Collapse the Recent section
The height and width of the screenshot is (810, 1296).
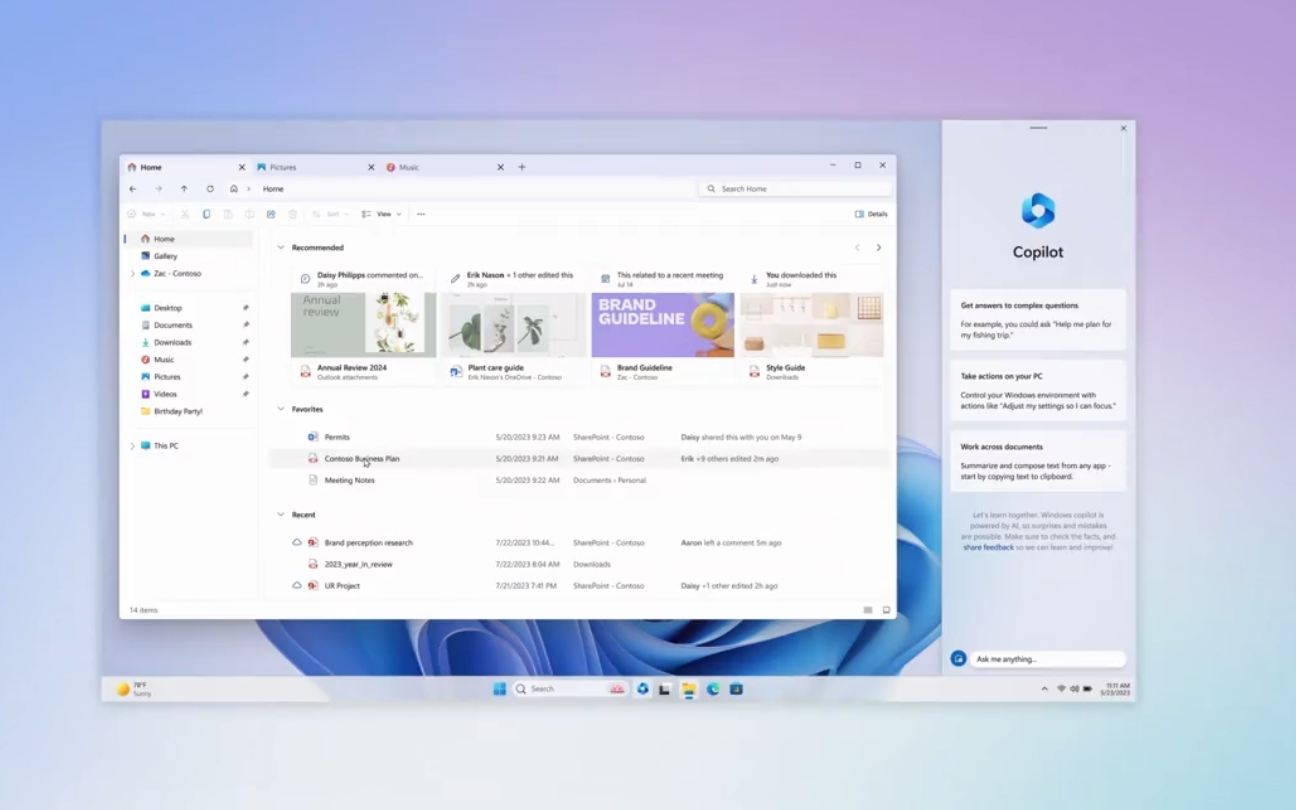(281, 515)
